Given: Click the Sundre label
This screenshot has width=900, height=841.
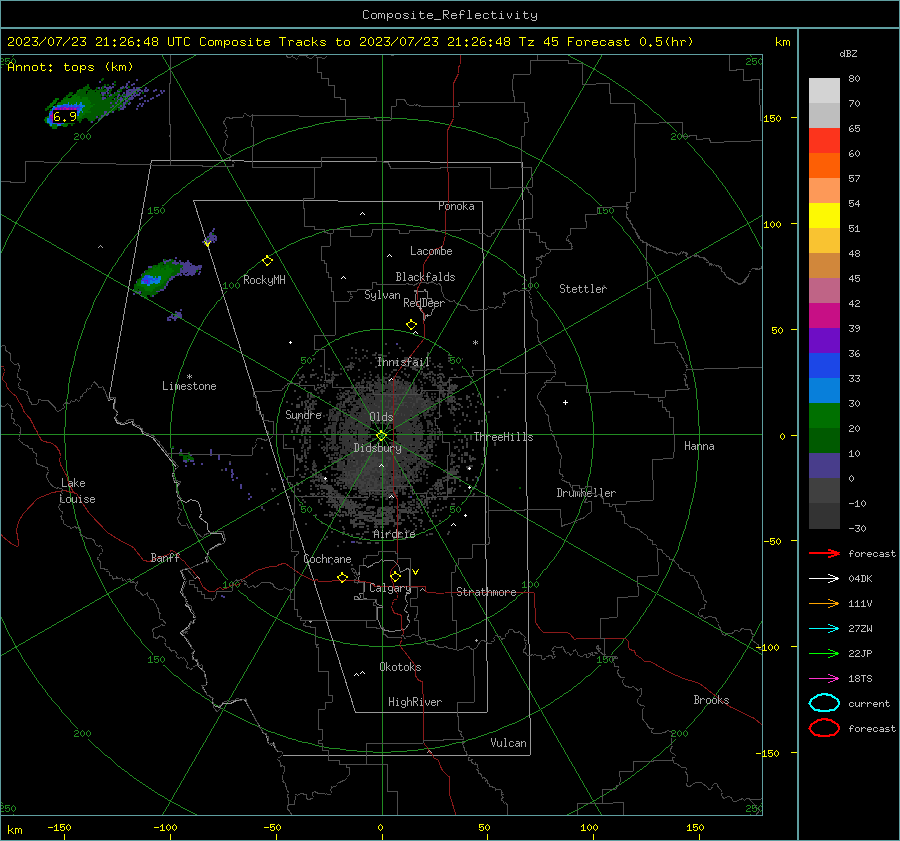Looking at the screenshot, I should (303, 414).
